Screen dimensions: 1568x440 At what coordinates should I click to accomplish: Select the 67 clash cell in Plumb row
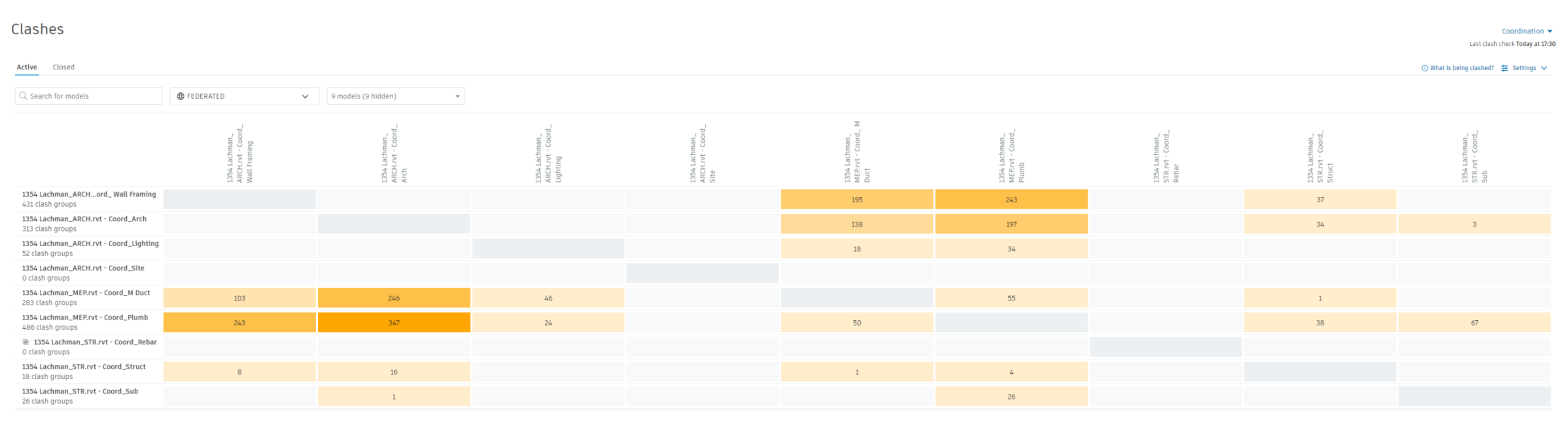tap(1474, 323)
